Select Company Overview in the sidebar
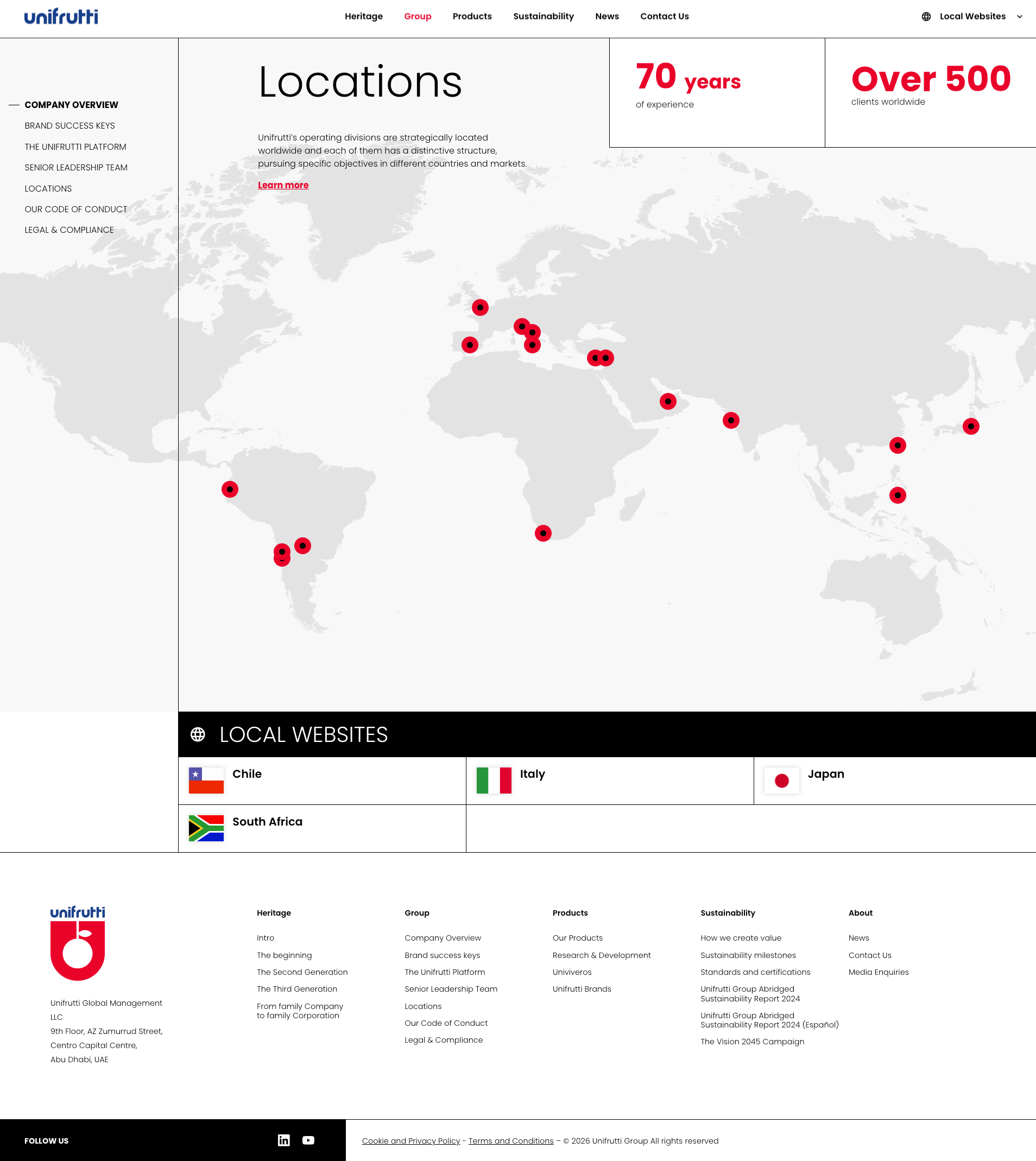Viewport: 1036px width, 1161px height. (71, 105)
